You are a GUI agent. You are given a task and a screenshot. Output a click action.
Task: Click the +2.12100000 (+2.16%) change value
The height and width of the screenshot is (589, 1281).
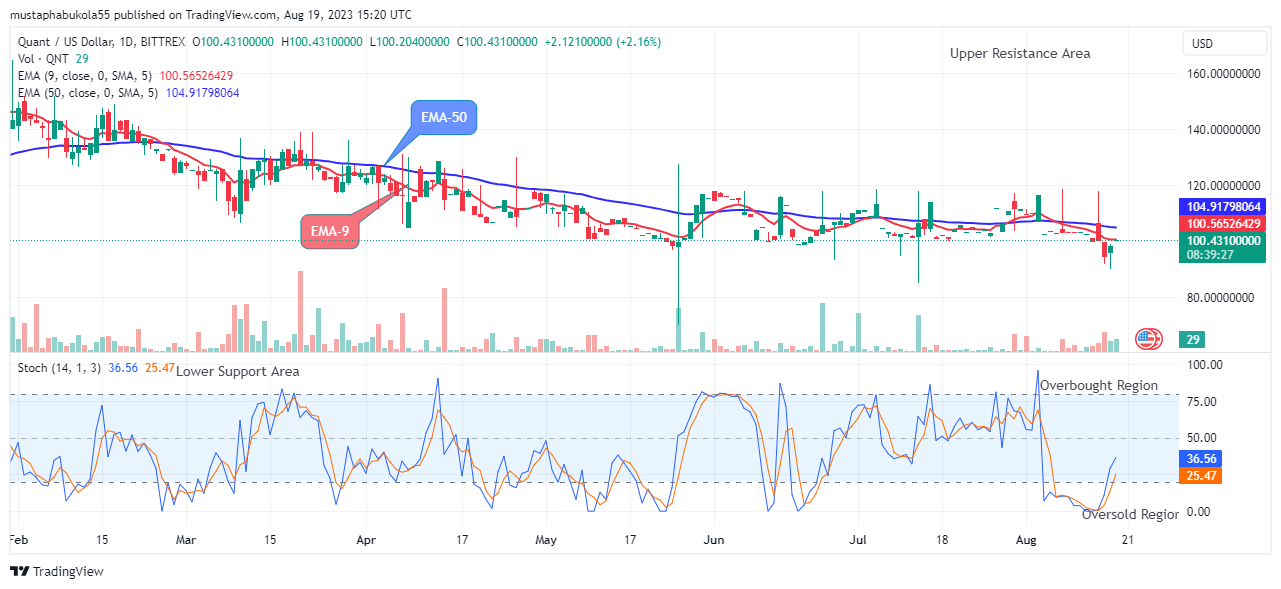coord(603,42)
